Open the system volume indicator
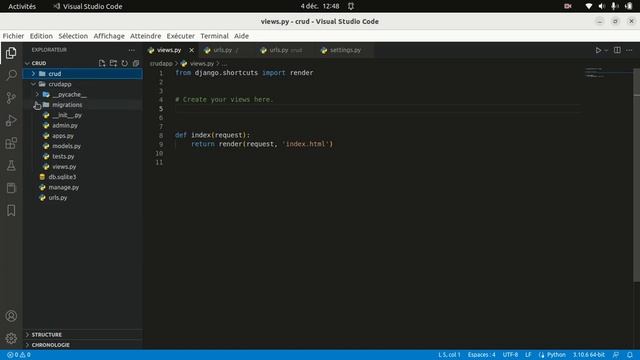The width and height of the screenshot is (640, 360). (x=602, y=6)
